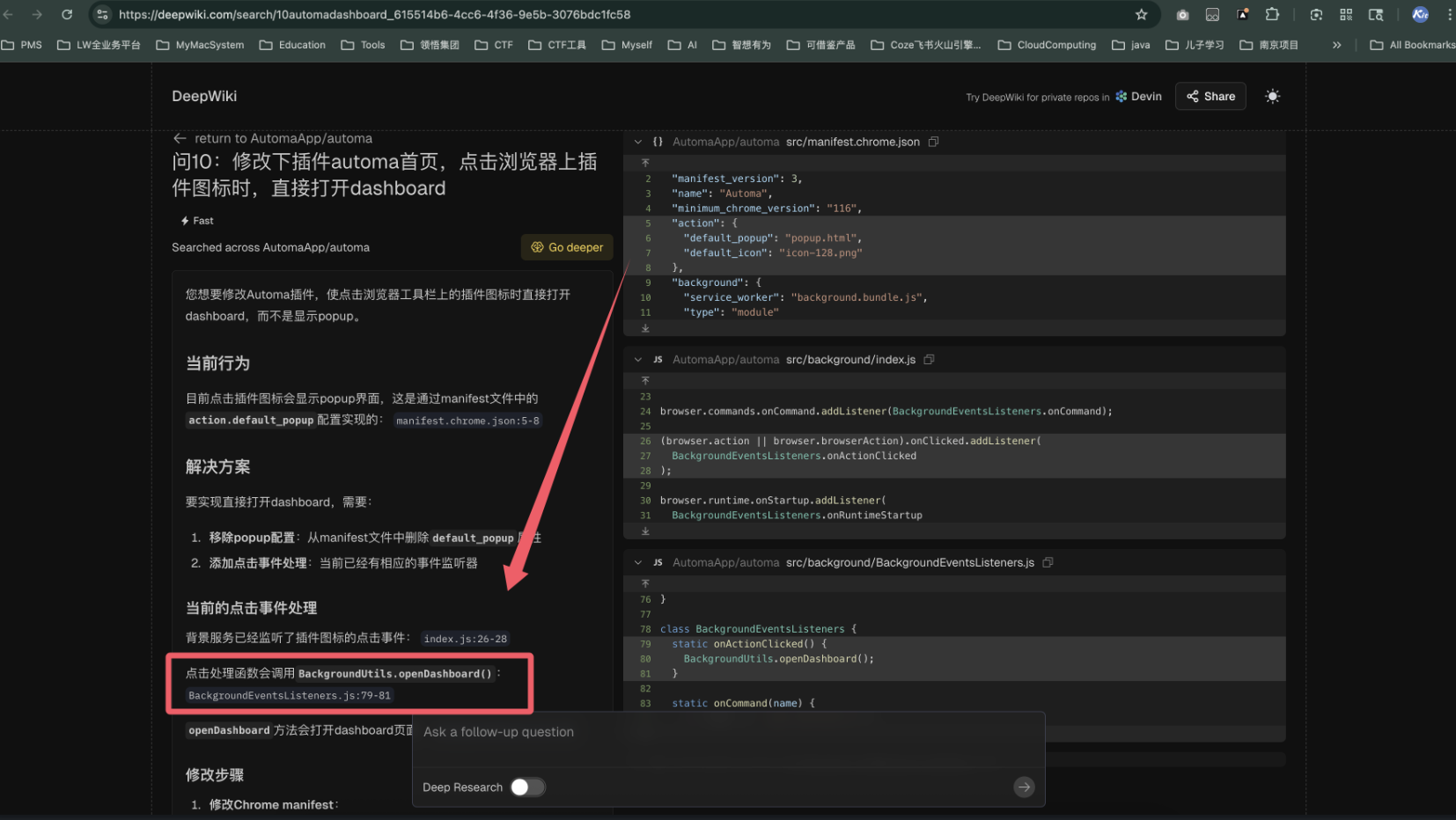Image resolution: width=1456 pixels, height=820 pixels.
Task: Open the java bookmarks folder
Action: pyautogui.click(x=1130, y=45)
